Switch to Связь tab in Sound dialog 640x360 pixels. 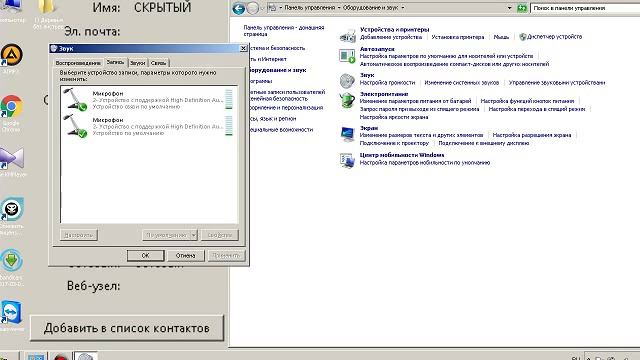[x=158, y=63]
